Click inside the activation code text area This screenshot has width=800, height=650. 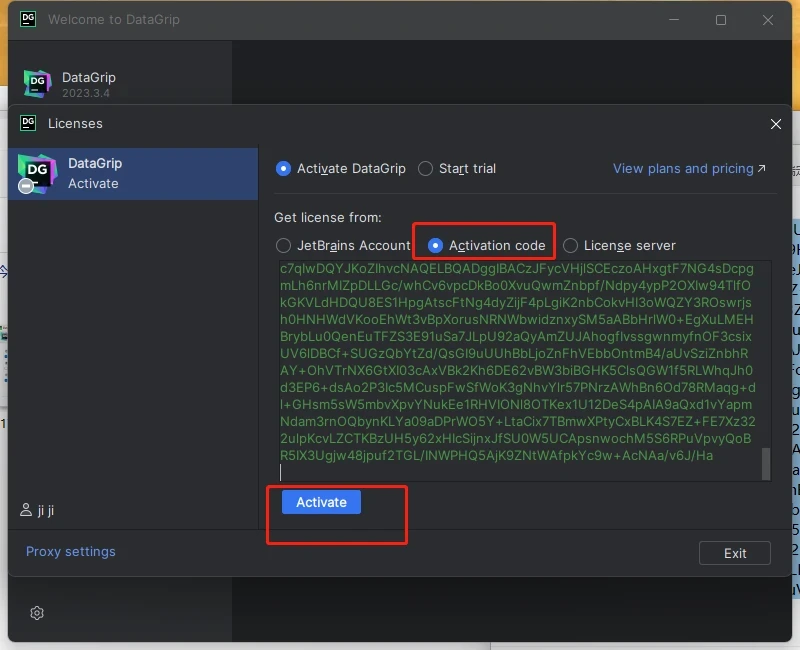click(x=515, y=370)
